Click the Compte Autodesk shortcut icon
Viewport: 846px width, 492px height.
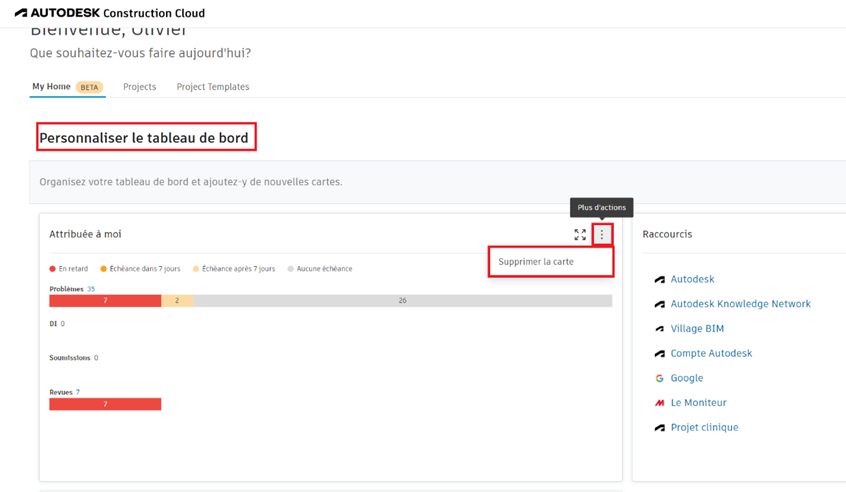click(659, 354)
